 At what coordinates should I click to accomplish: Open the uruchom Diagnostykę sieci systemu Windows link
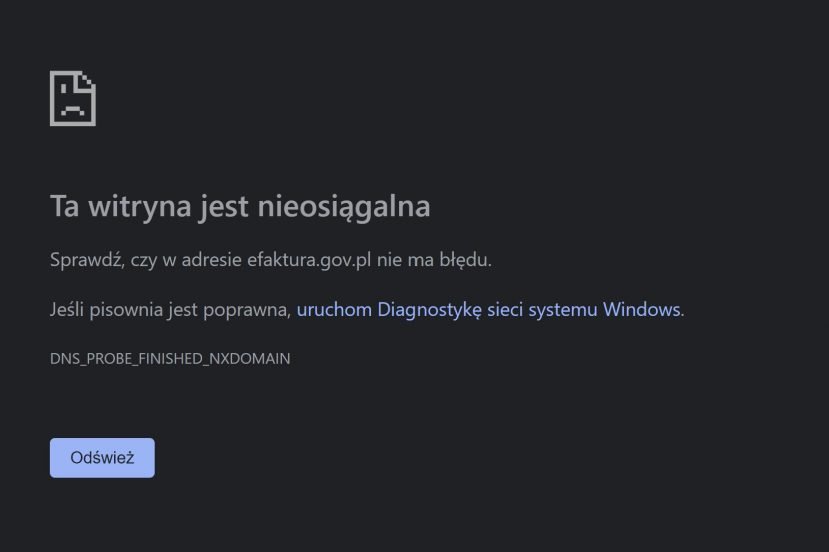click(x=489, y=309)
